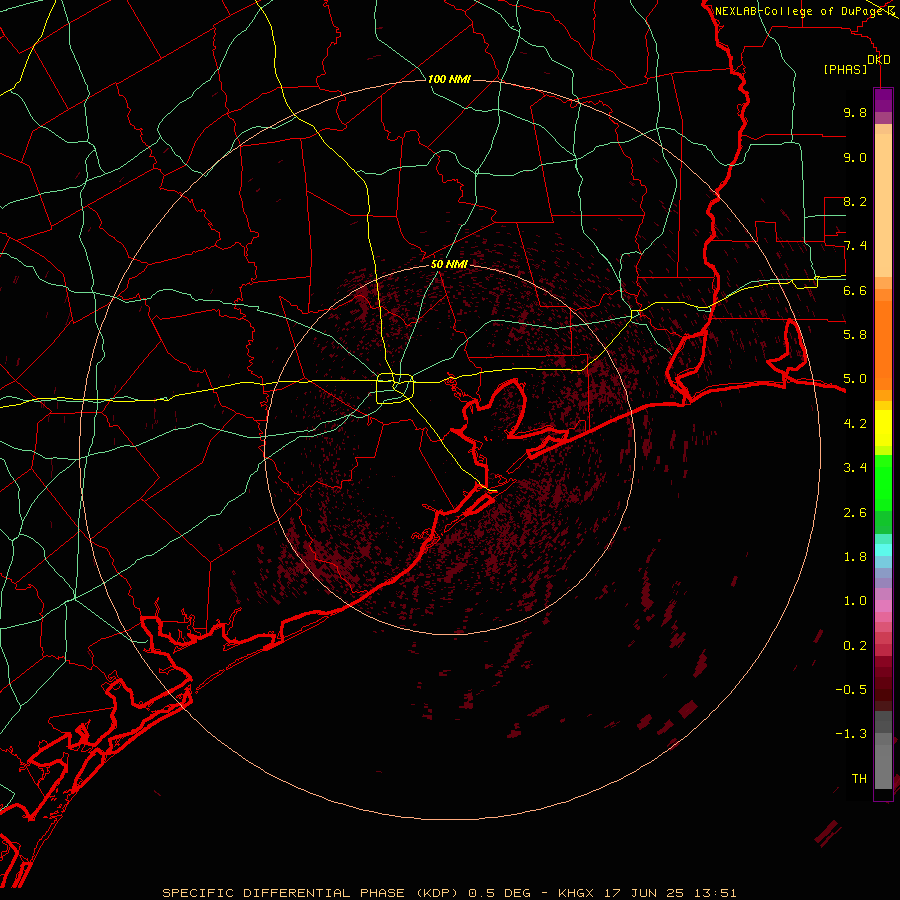The height and width of the screenshot is (900, 900).
Task: Click the 3.4 scale value label
Action: click(x=855, y=468)
